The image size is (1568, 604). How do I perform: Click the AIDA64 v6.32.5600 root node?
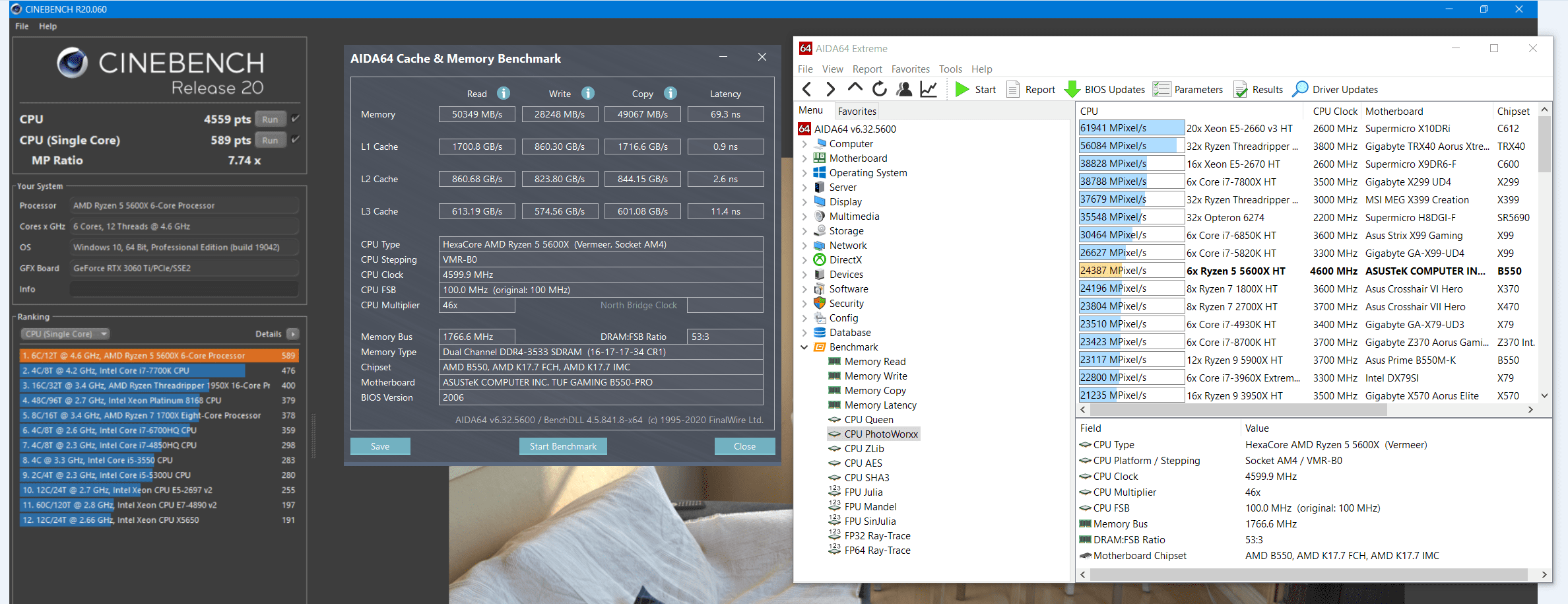click(x=855, y=129)
